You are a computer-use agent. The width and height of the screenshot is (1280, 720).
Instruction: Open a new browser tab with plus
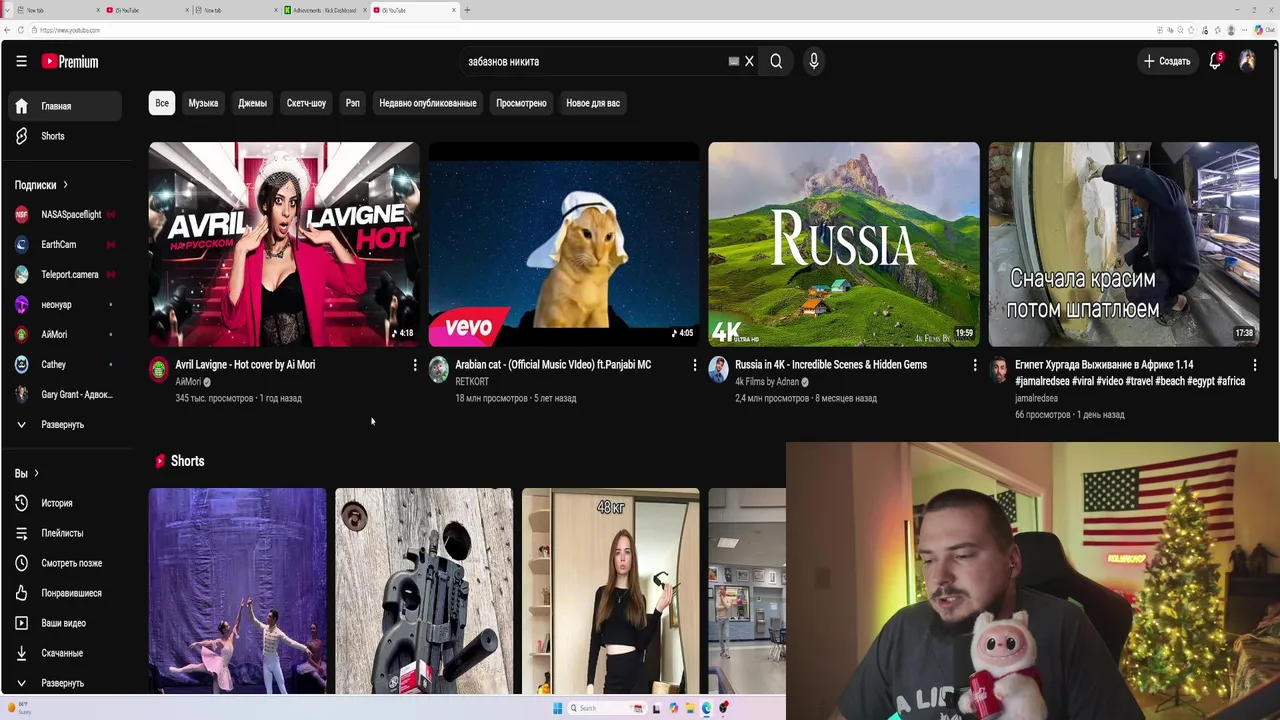(x=467, y=10)
